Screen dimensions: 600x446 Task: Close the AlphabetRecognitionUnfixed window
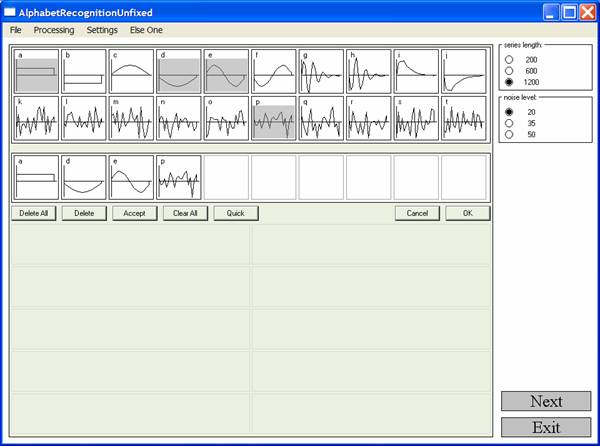pyautogui.click(x=587, y=12)
